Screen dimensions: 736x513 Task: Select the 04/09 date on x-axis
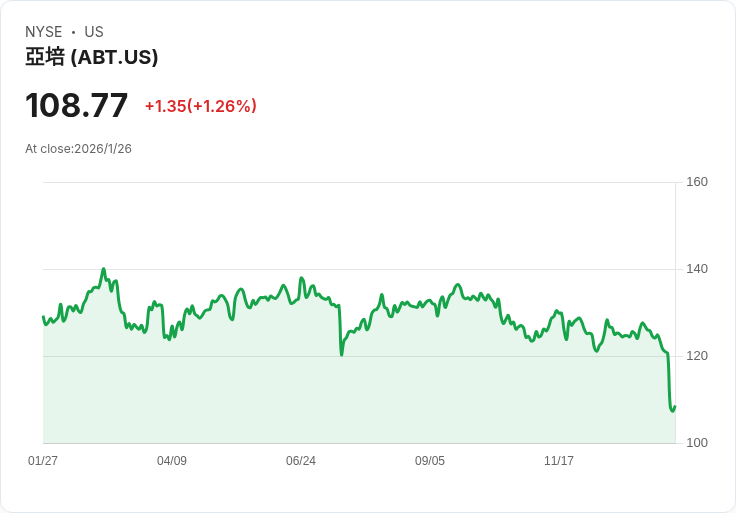click(172, 461)
